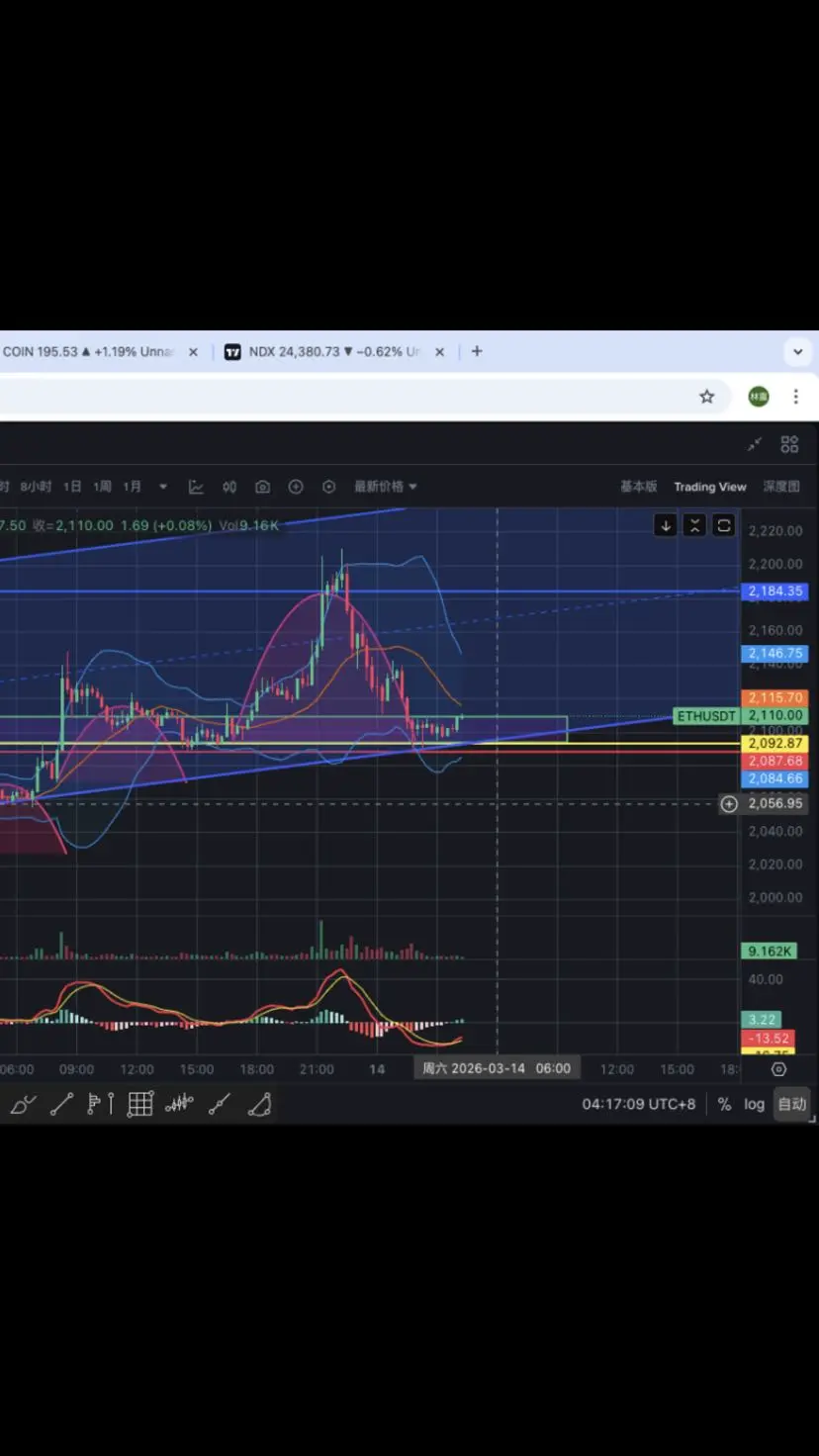Screen dimensions: 819x1456
Task: Toggle the percent scale button
Action: tap(725, 1104)
